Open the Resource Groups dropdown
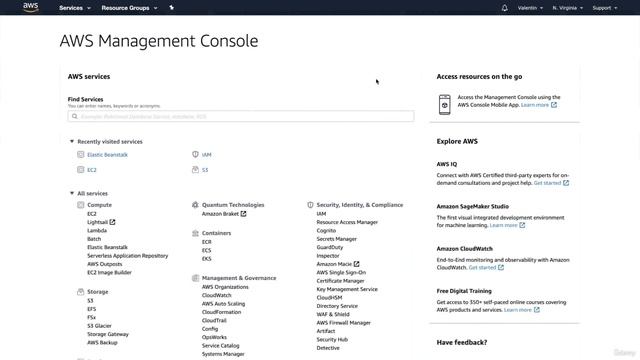 [129, 8]
